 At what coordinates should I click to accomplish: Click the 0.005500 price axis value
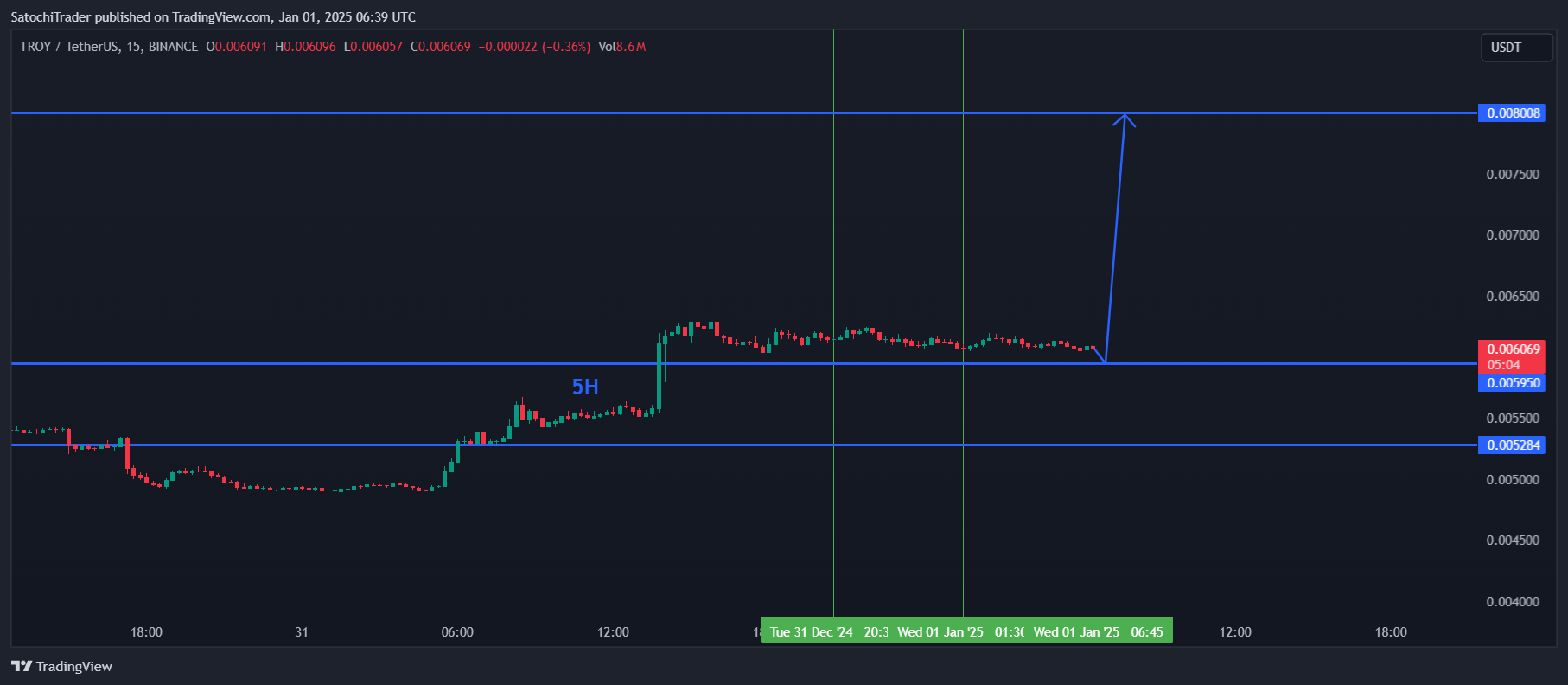tap(1513, 419)
